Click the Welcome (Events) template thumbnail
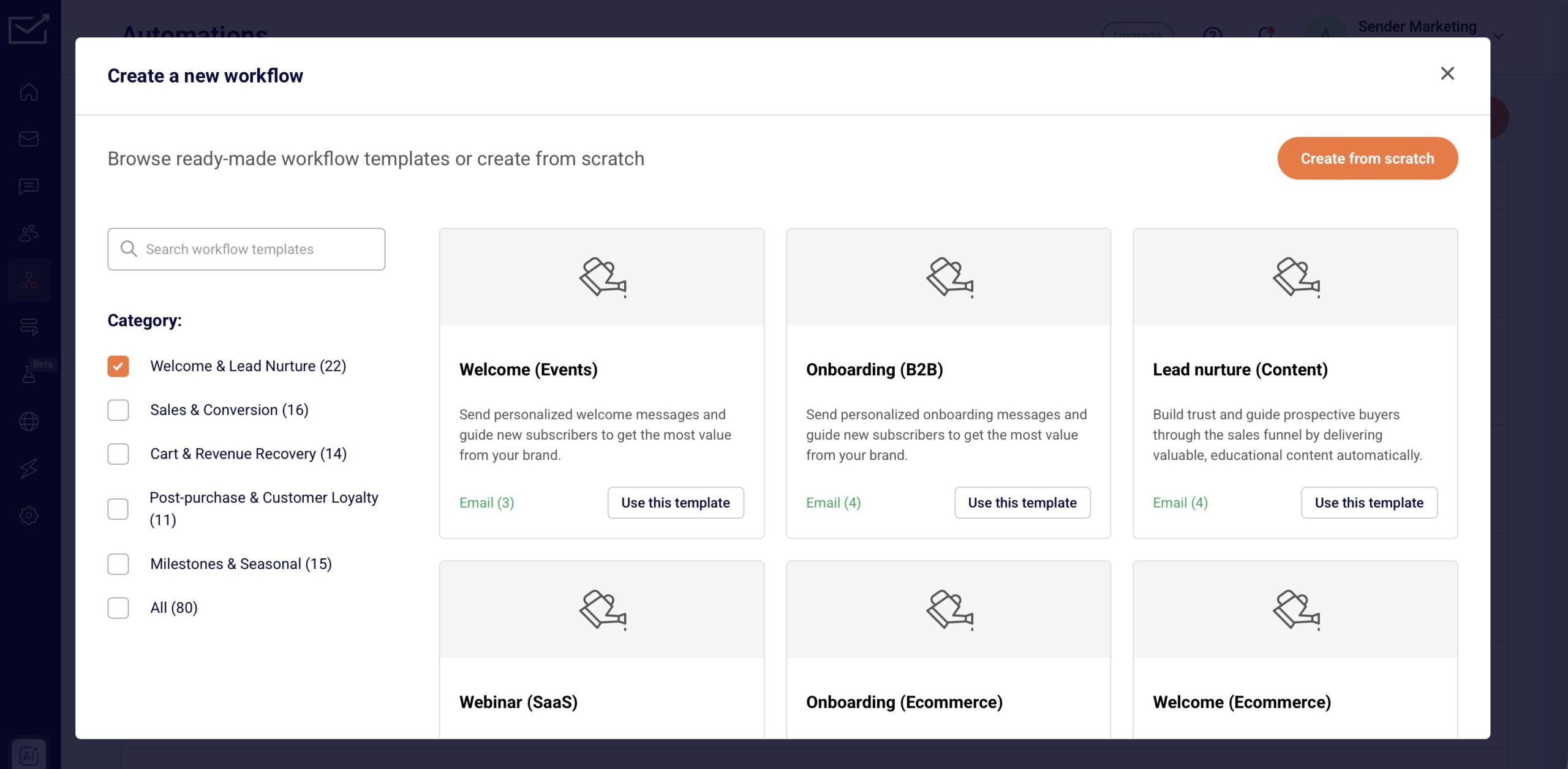 click(601, 277)
